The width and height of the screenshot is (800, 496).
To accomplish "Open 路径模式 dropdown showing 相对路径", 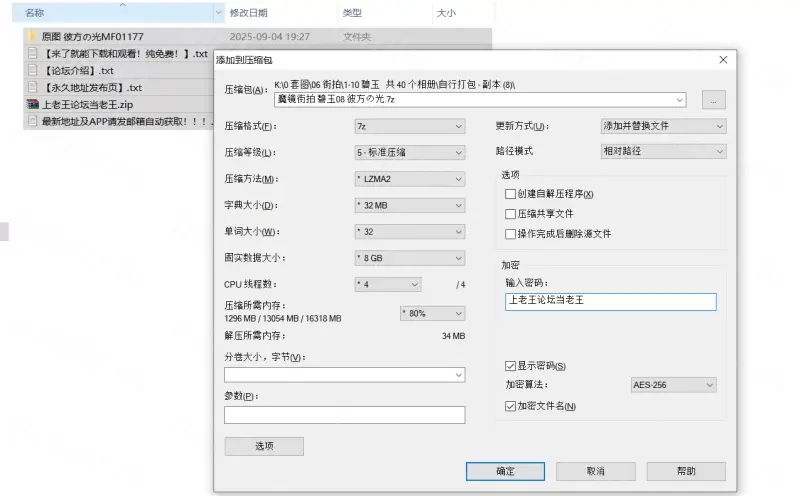I will 663,151.
